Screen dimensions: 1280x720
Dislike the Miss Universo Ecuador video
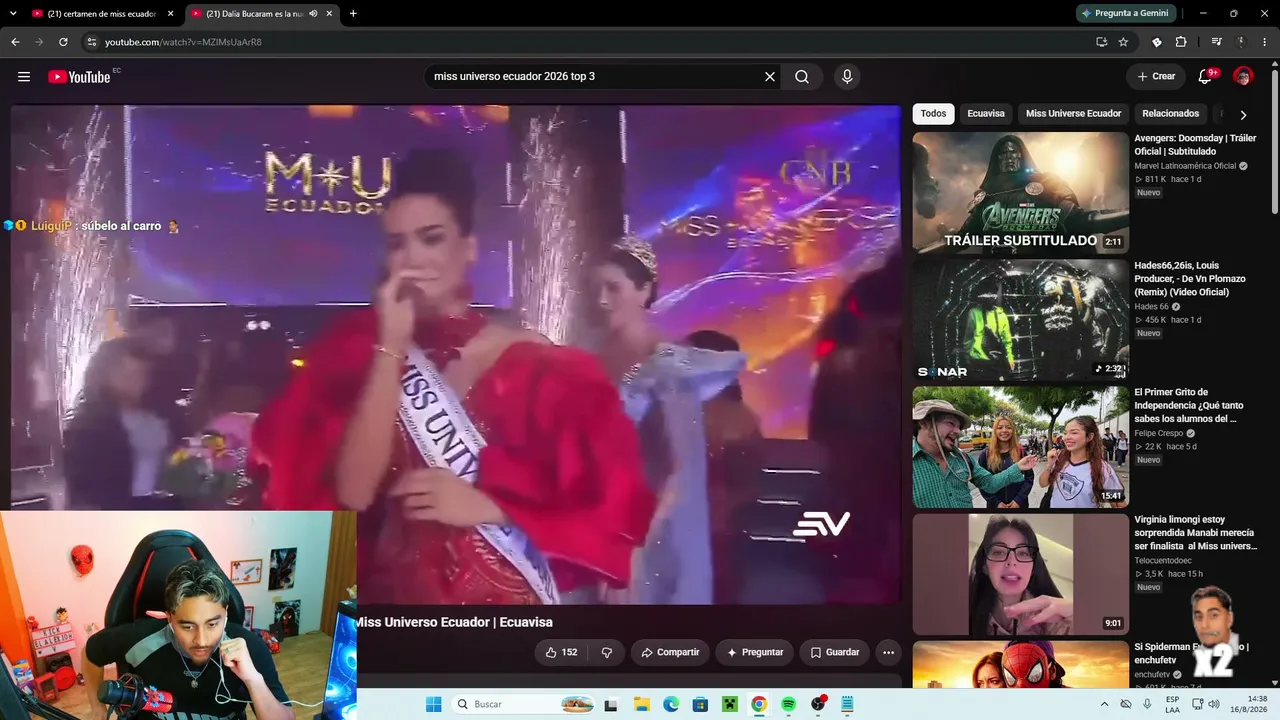tap(606, 652)
